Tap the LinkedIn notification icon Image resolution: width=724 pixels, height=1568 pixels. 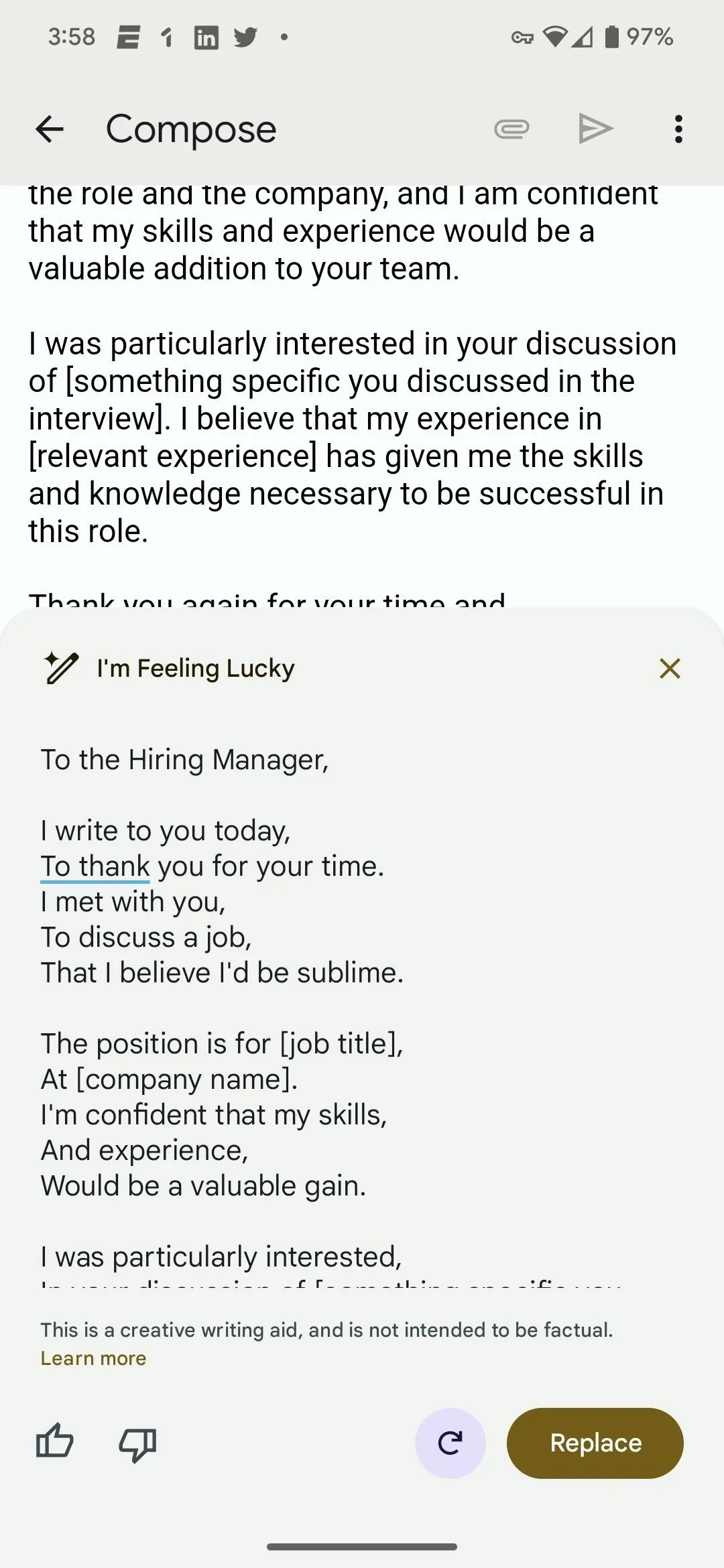206,37
